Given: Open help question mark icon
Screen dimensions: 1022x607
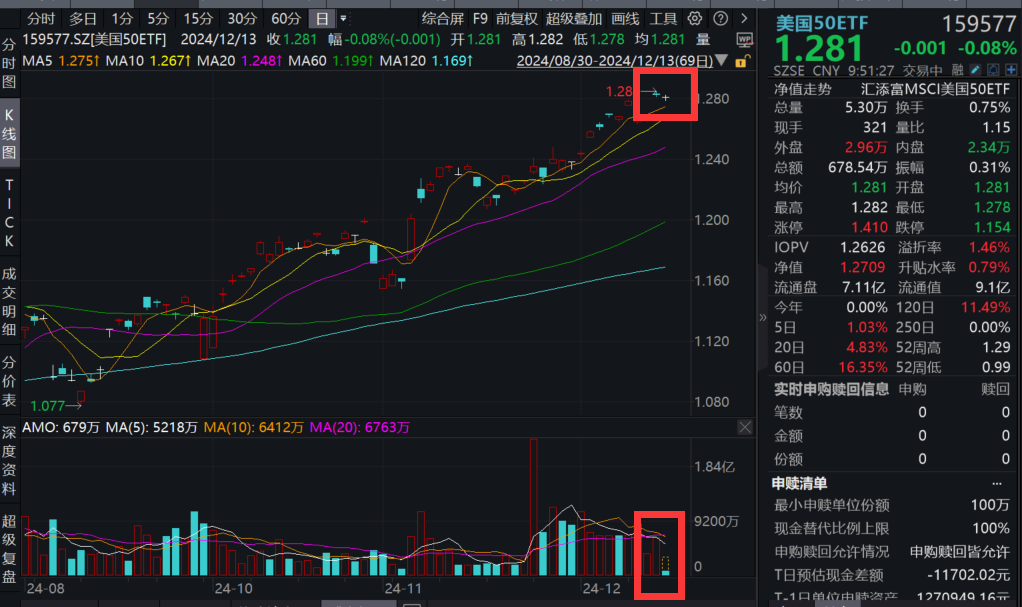Looking at the screenshot, I should click(x=720, y=18).
